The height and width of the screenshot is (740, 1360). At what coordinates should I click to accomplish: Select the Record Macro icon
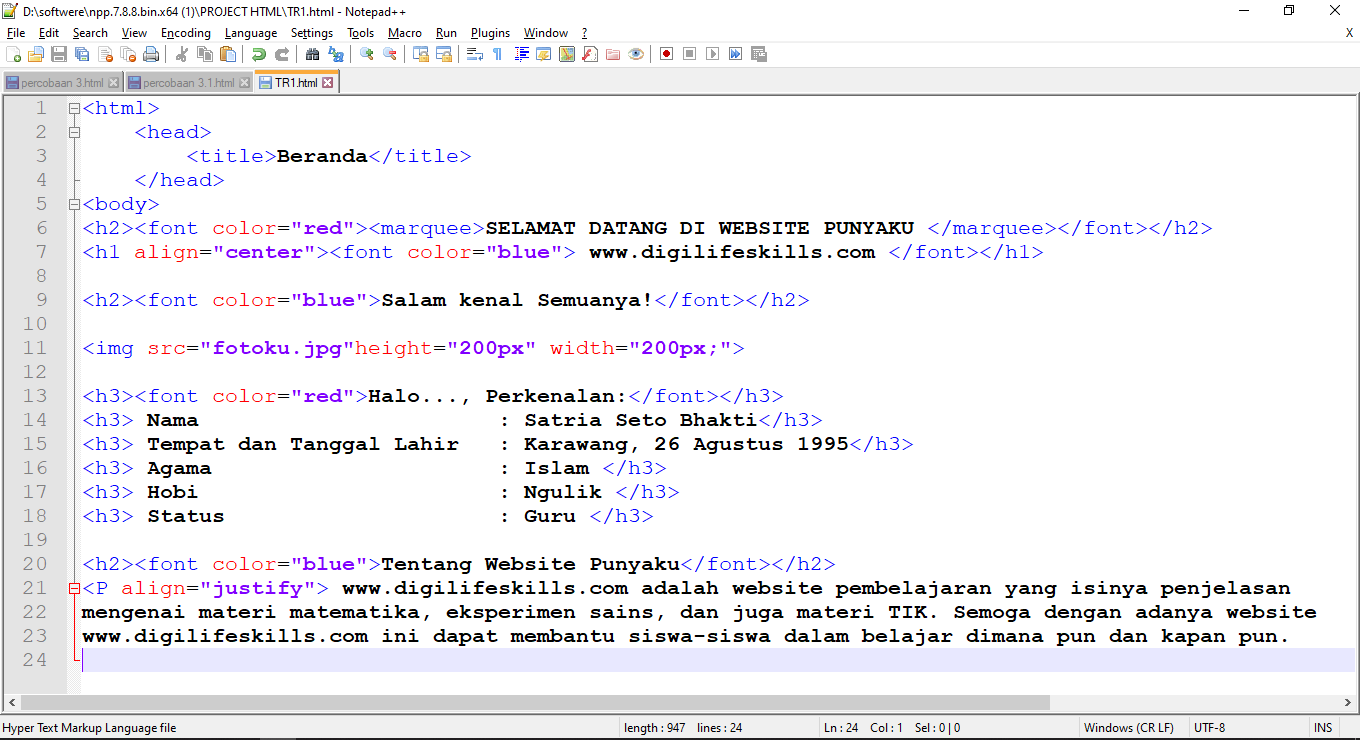pos(666,54)
